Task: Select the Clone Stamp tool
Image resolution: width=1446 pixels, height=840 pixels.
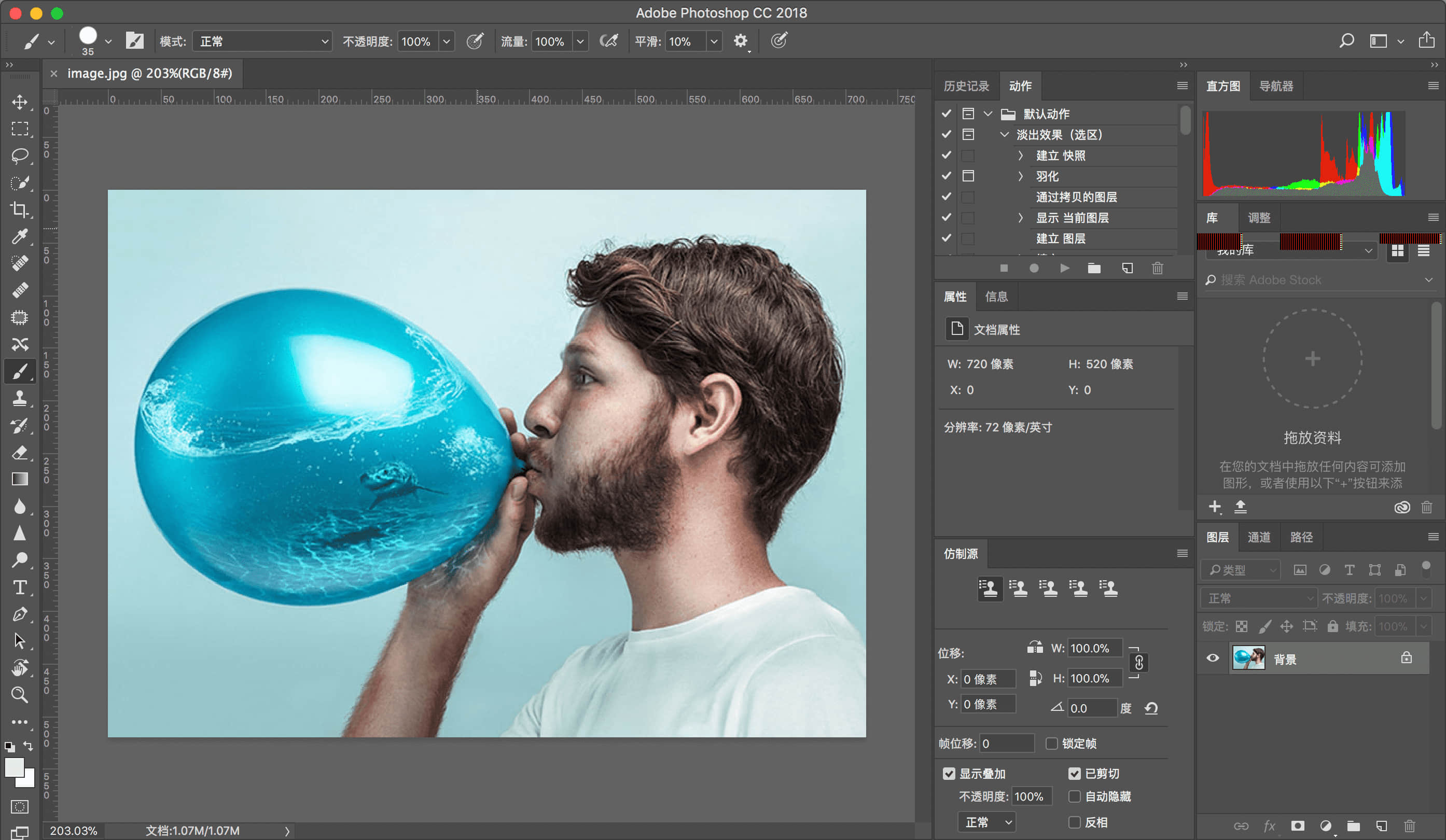Action: coord(21,399)
